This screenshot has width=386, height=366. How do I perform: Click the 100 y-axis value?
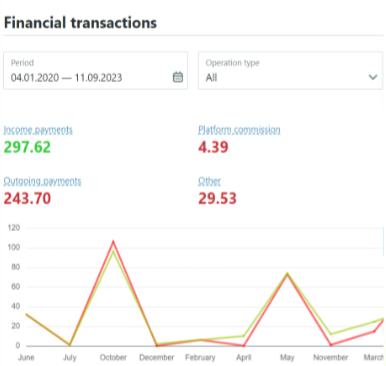14,248
